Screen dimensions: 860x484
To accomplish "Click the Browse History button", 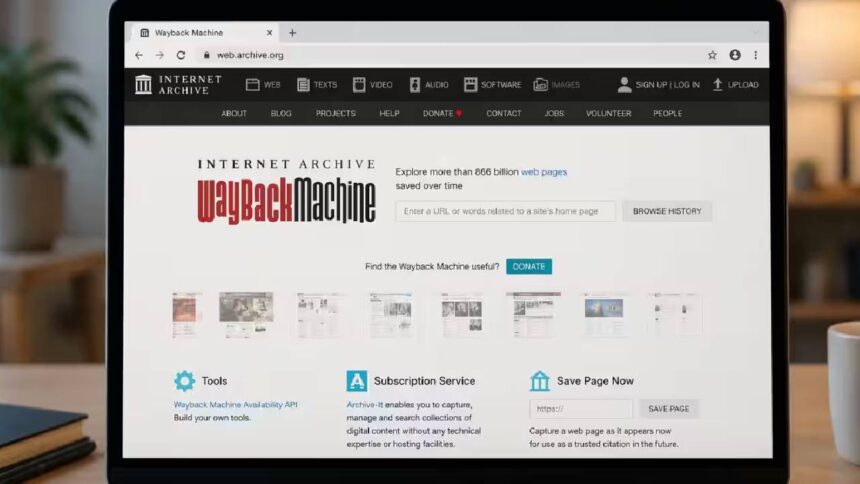I will click(x=667, y=211).
